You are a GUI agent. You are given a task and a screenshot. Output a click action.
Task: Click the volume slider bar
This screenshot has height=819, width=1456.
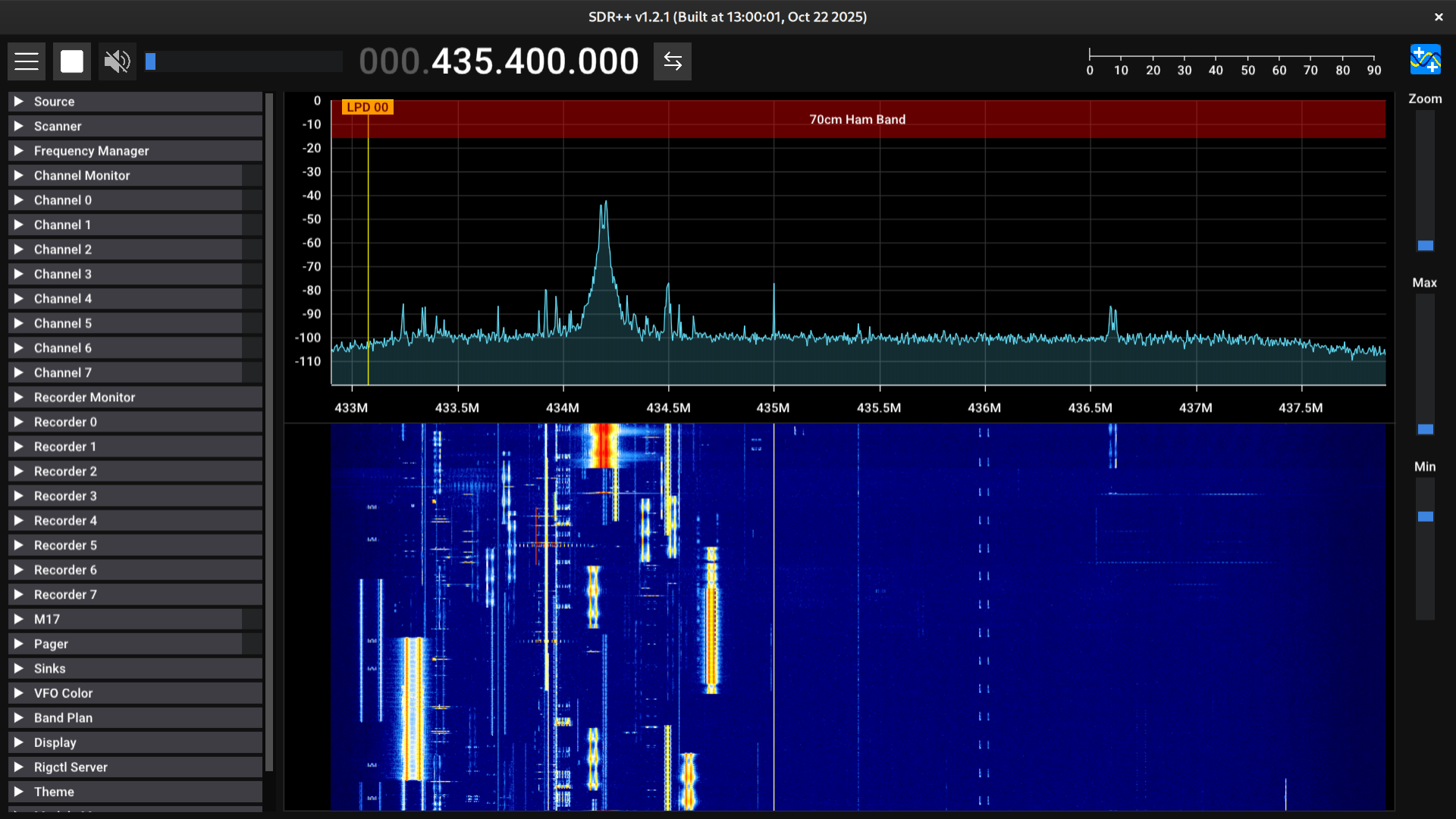click(243, 61)
